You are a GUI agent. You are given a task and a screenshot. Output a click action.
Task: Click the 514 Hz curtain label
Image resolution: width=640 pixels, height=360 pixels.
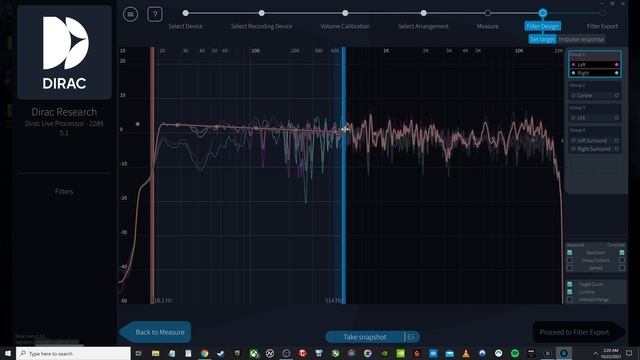point(333,300)
